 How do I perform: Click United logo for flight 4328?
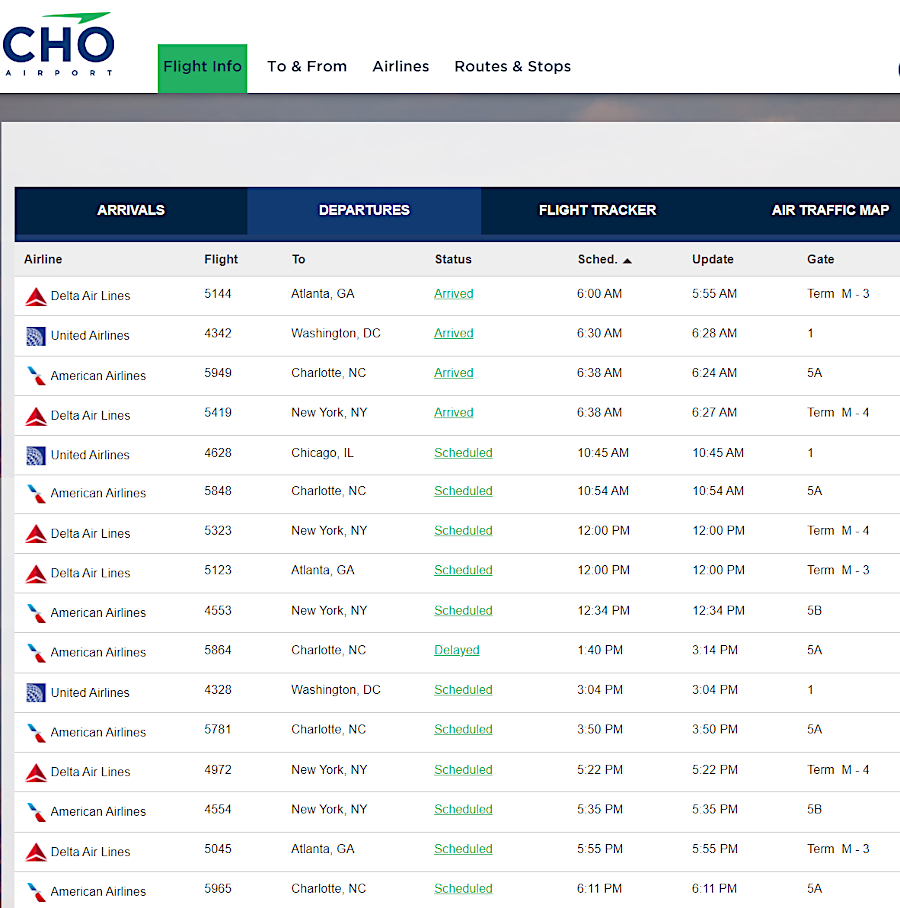click(x=36, y=693)
